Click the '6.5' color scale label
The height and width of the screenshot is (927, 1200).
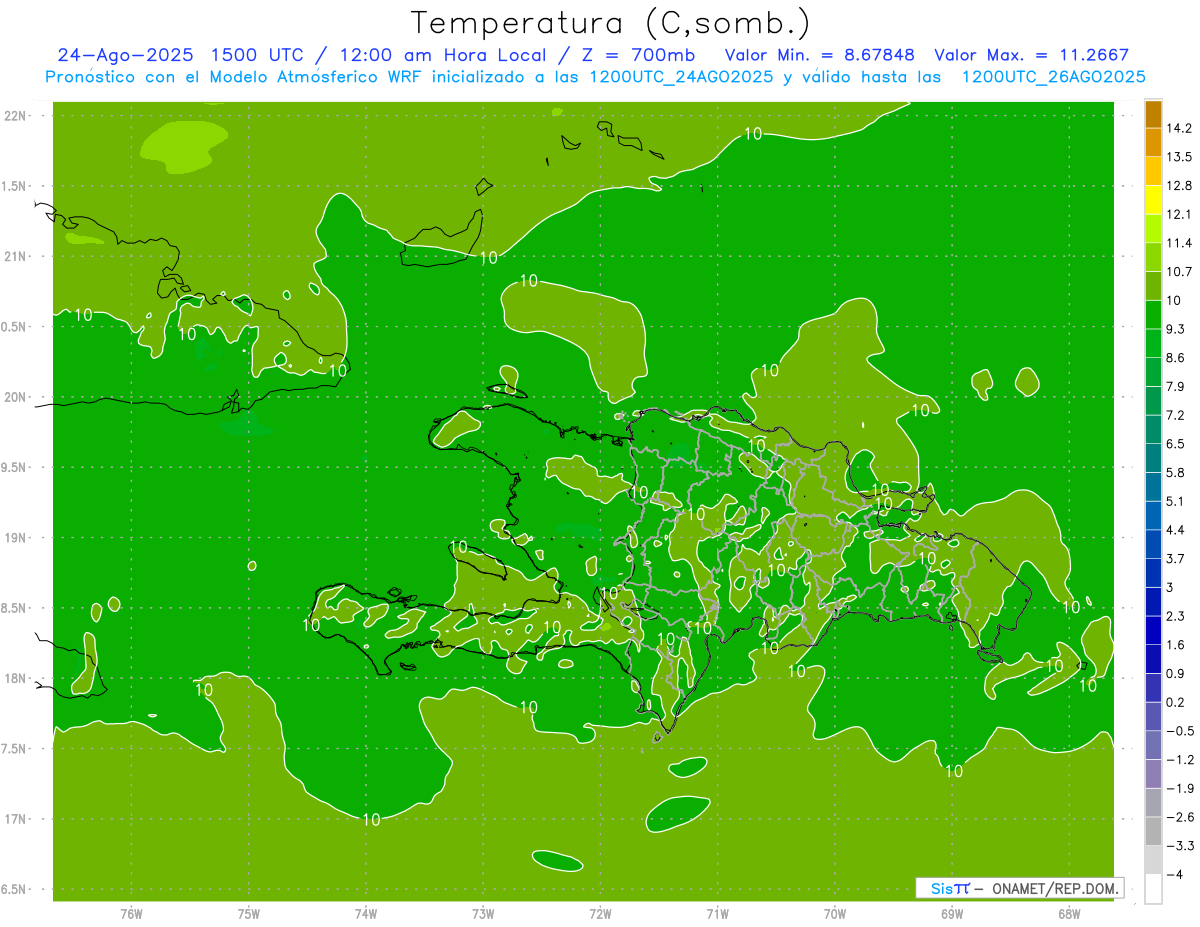coord(1176,443)
